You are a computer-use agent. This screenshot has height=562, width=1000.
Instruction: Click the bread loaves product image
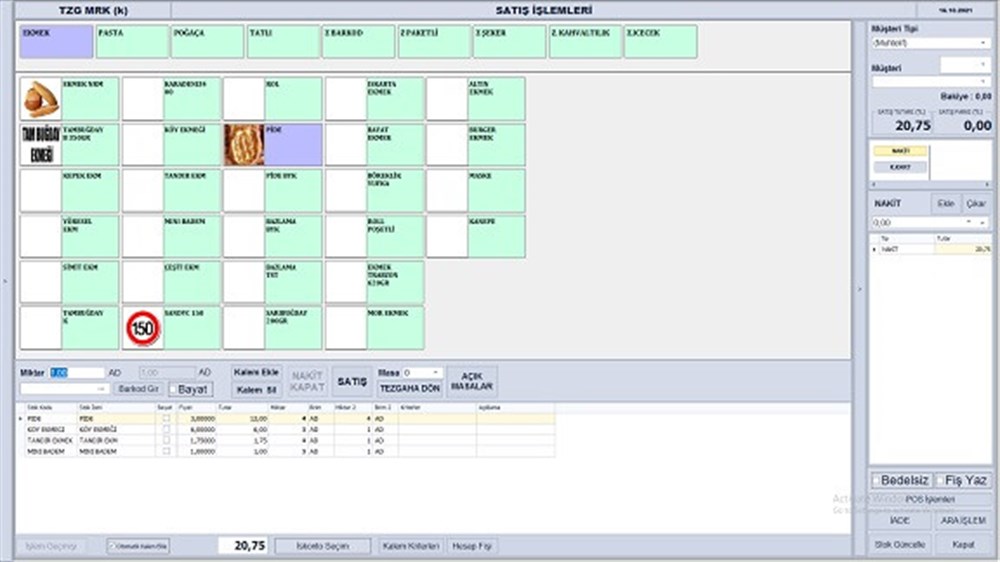[x=41, y=98]
